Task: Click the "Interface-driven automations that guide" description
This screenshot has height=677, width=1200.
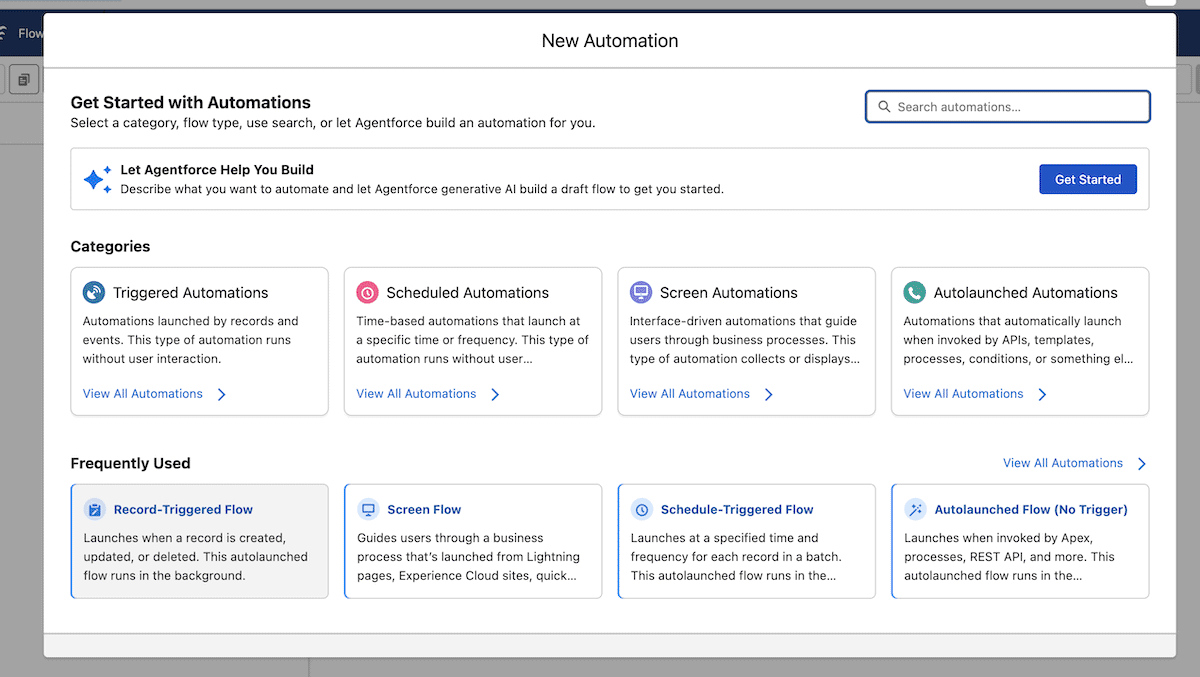Action: [745, 340]
